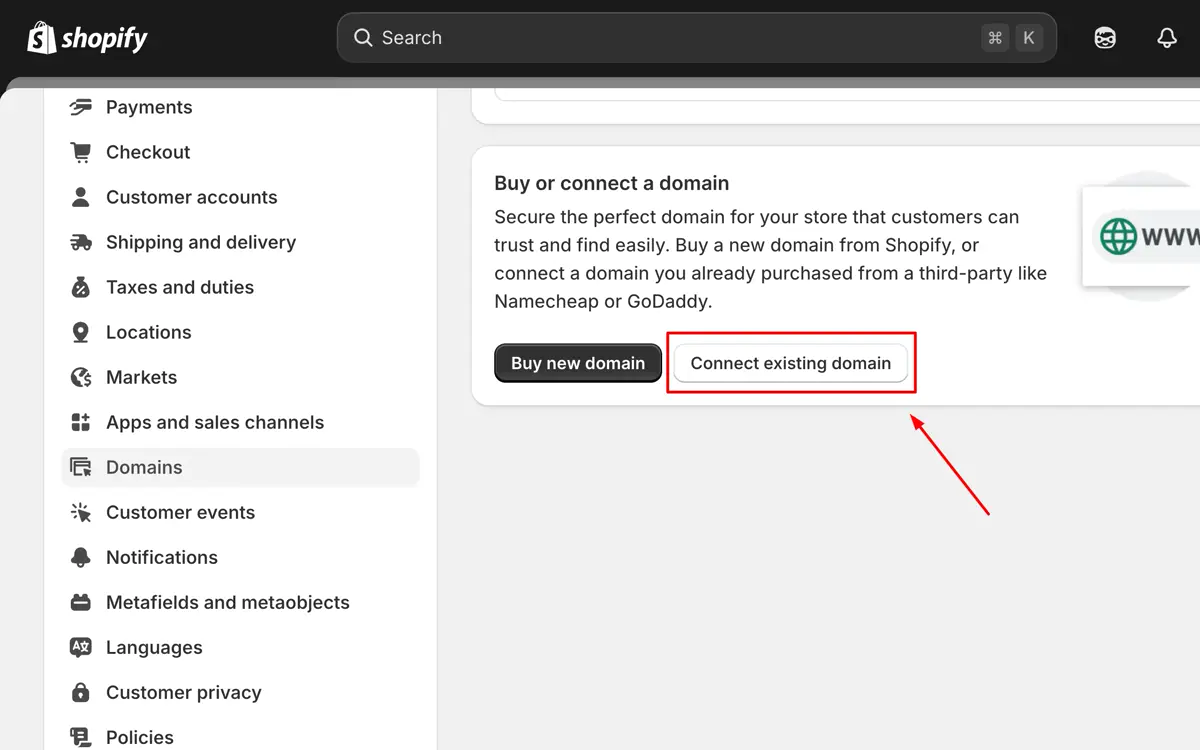Click the Notifications bell icon in sidebar
This screenshot has height=750, width=1200.
[81, 557]
